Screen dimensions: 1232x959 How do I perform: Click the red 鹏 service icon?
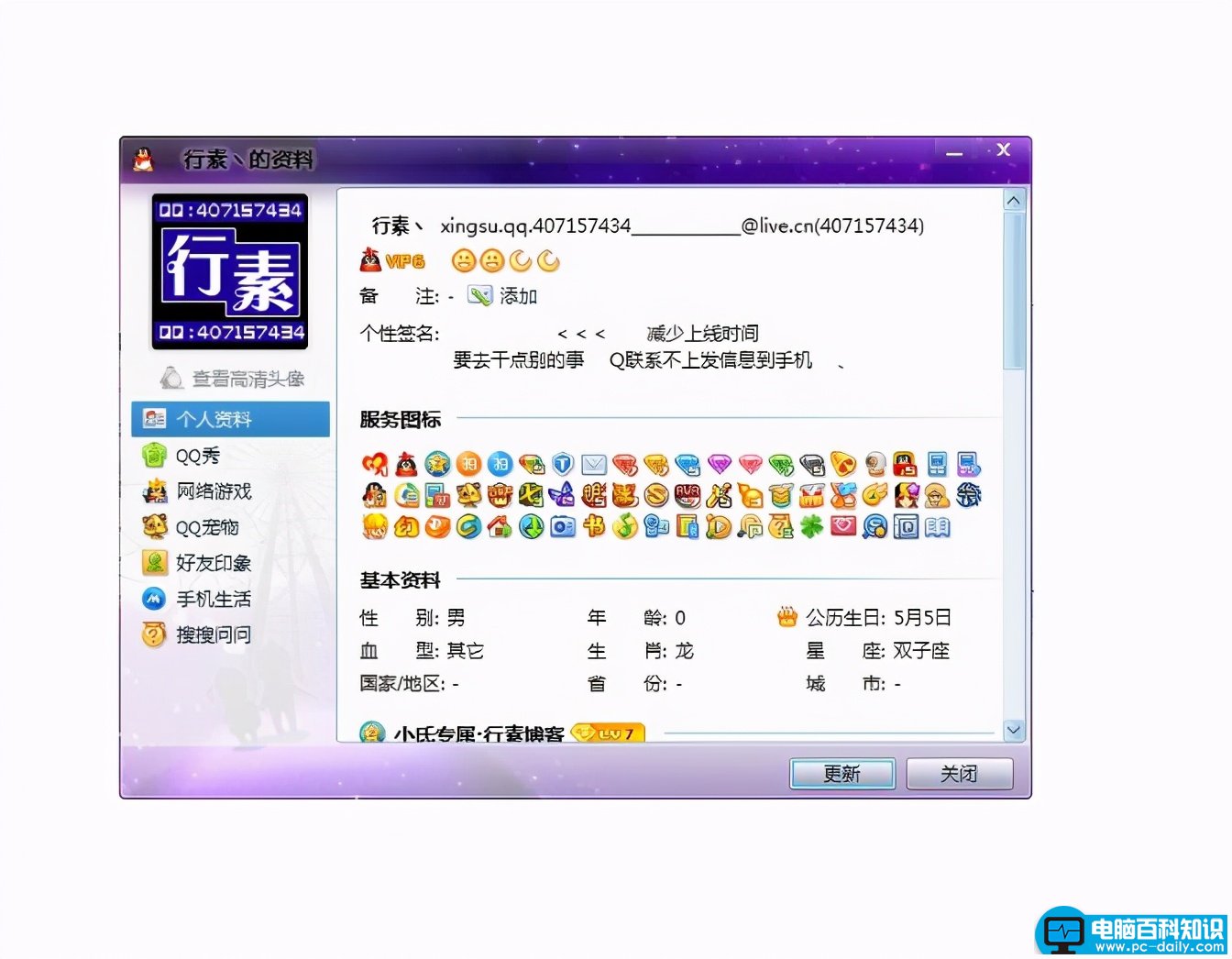point(594,496)
